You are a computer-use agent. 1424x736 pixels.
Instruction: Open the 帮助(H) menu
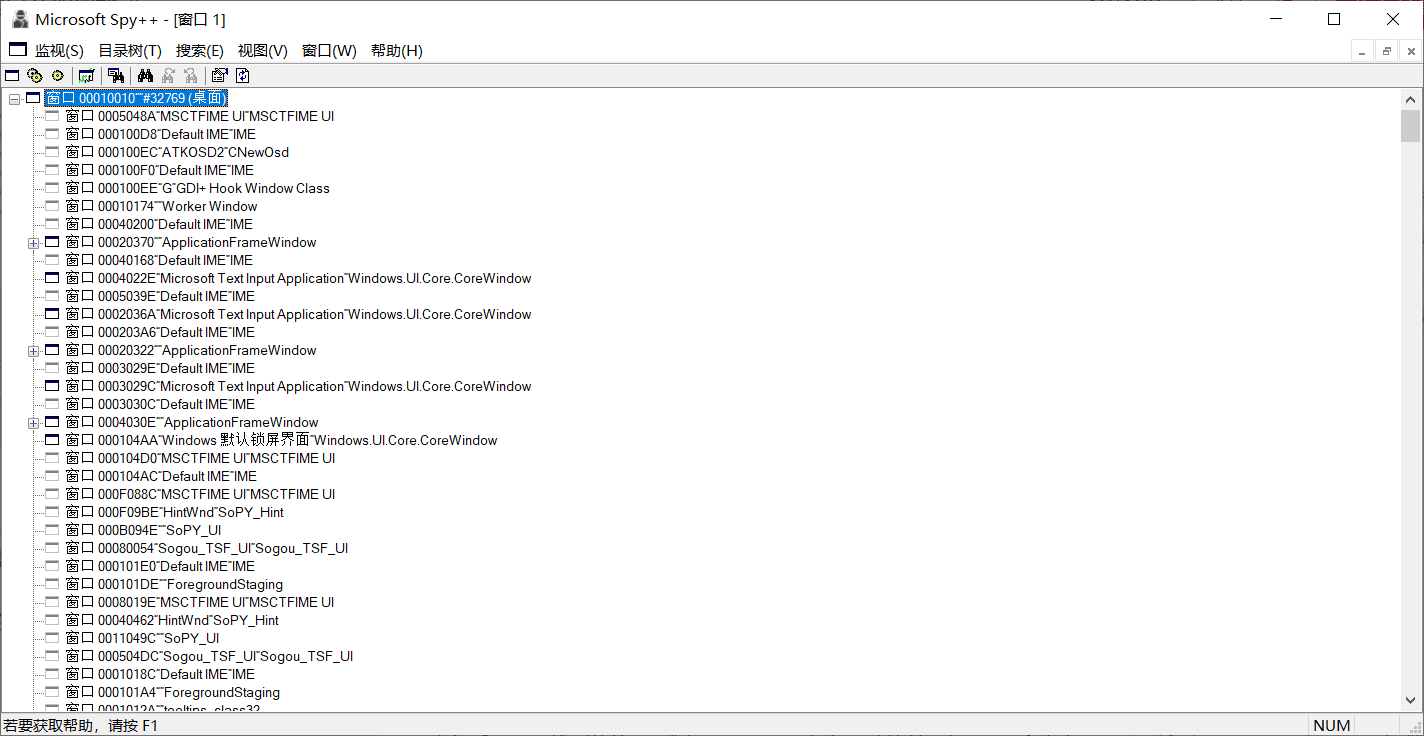(x=397, y=51)
